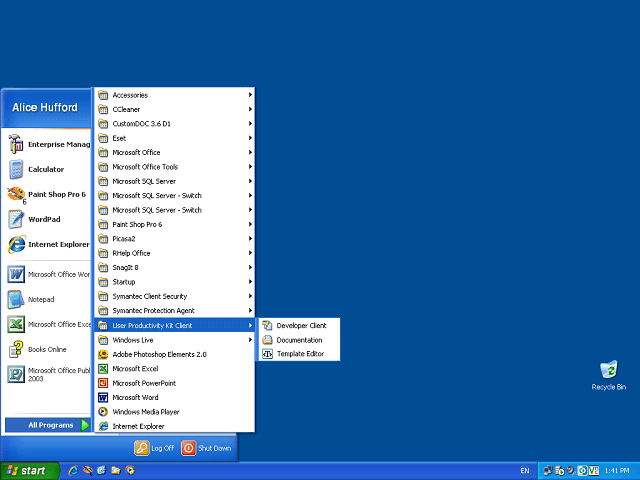Click the Start button
The image size is (640, 480).
tap(30, 471)
